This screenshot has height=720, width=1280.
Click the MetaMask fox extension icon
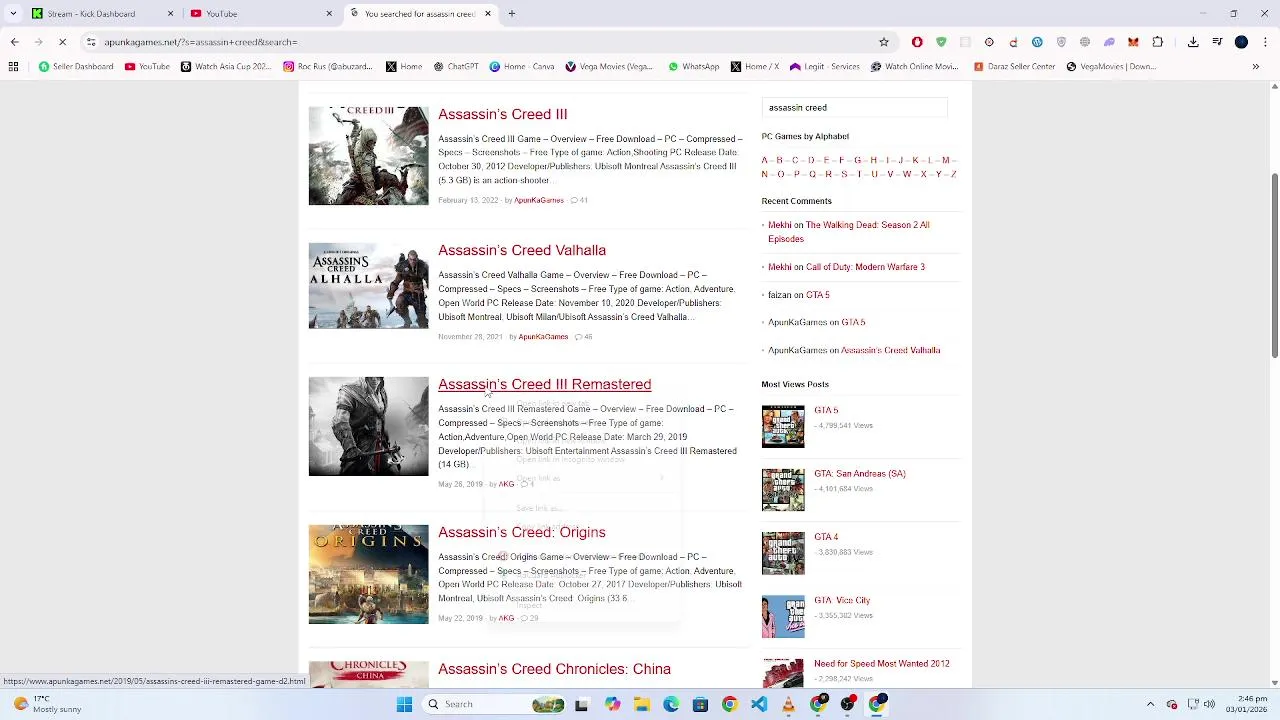(1133, 42)
